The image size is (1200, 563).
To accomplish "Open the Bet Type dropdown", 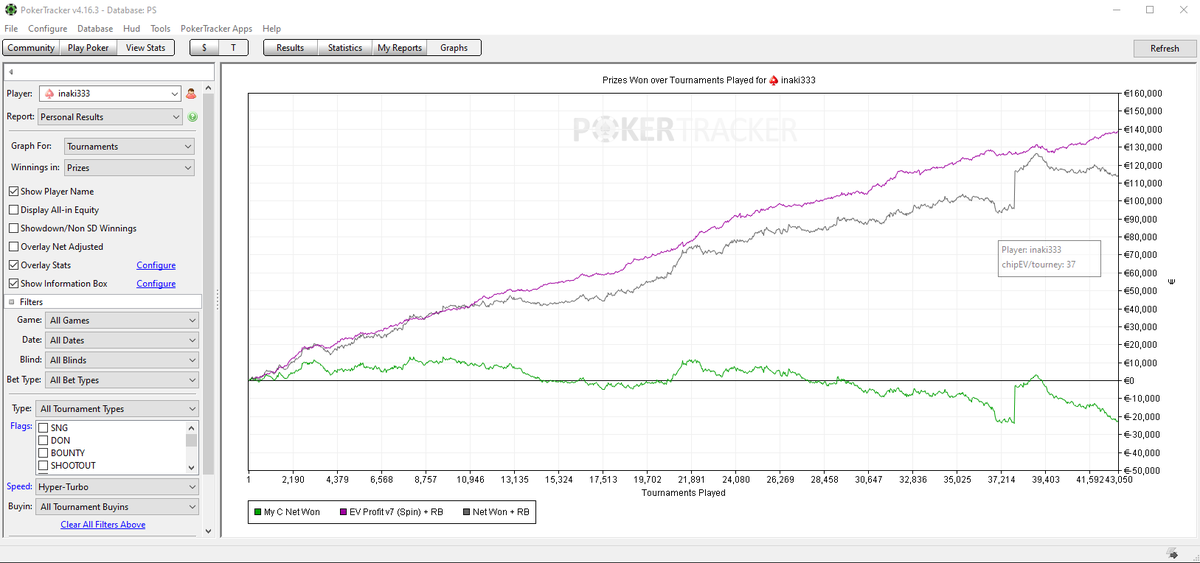I will click(x=122, y=380).
